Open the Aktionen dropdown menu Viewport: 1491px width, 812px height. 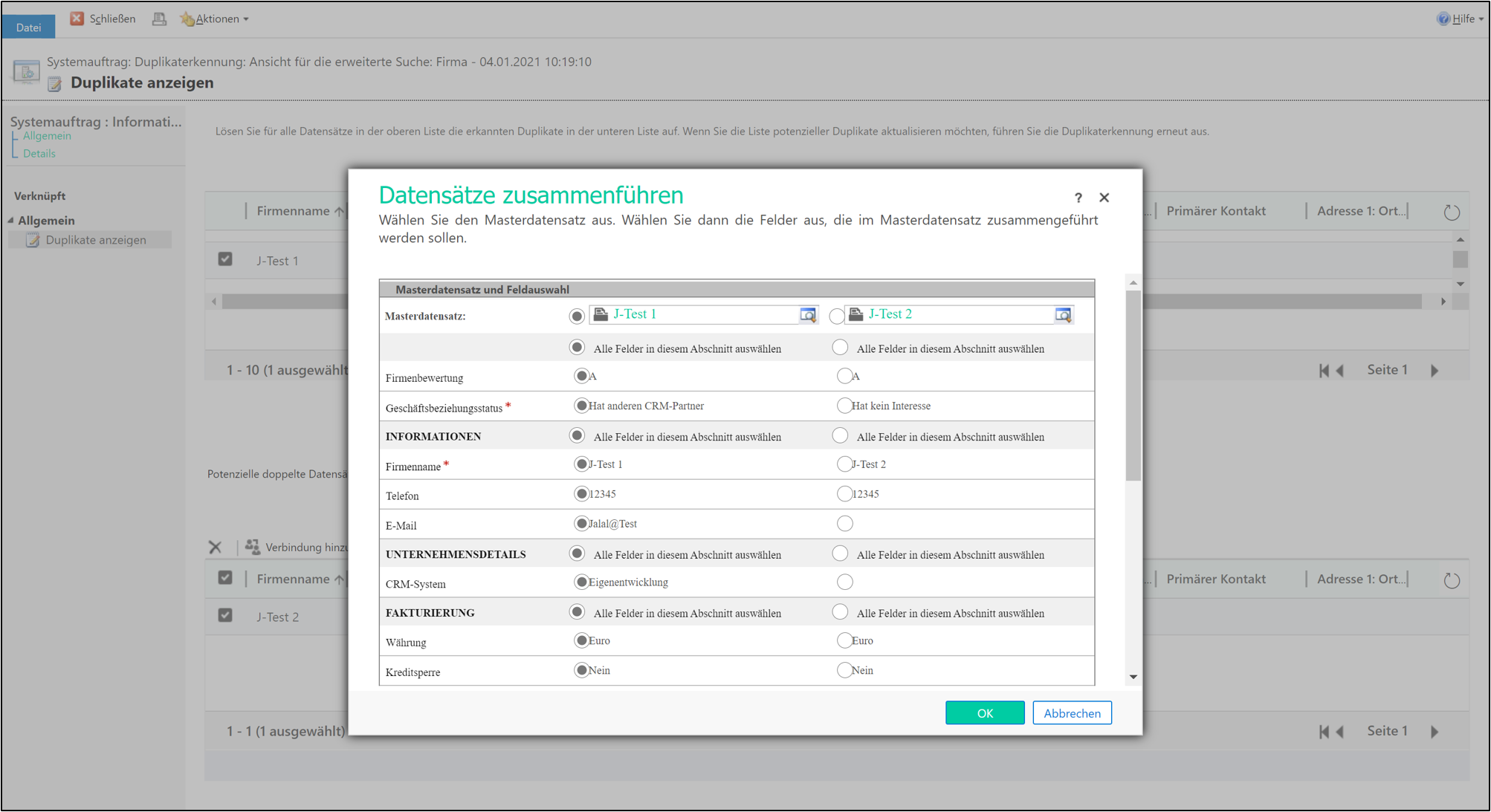coord(215,19)
